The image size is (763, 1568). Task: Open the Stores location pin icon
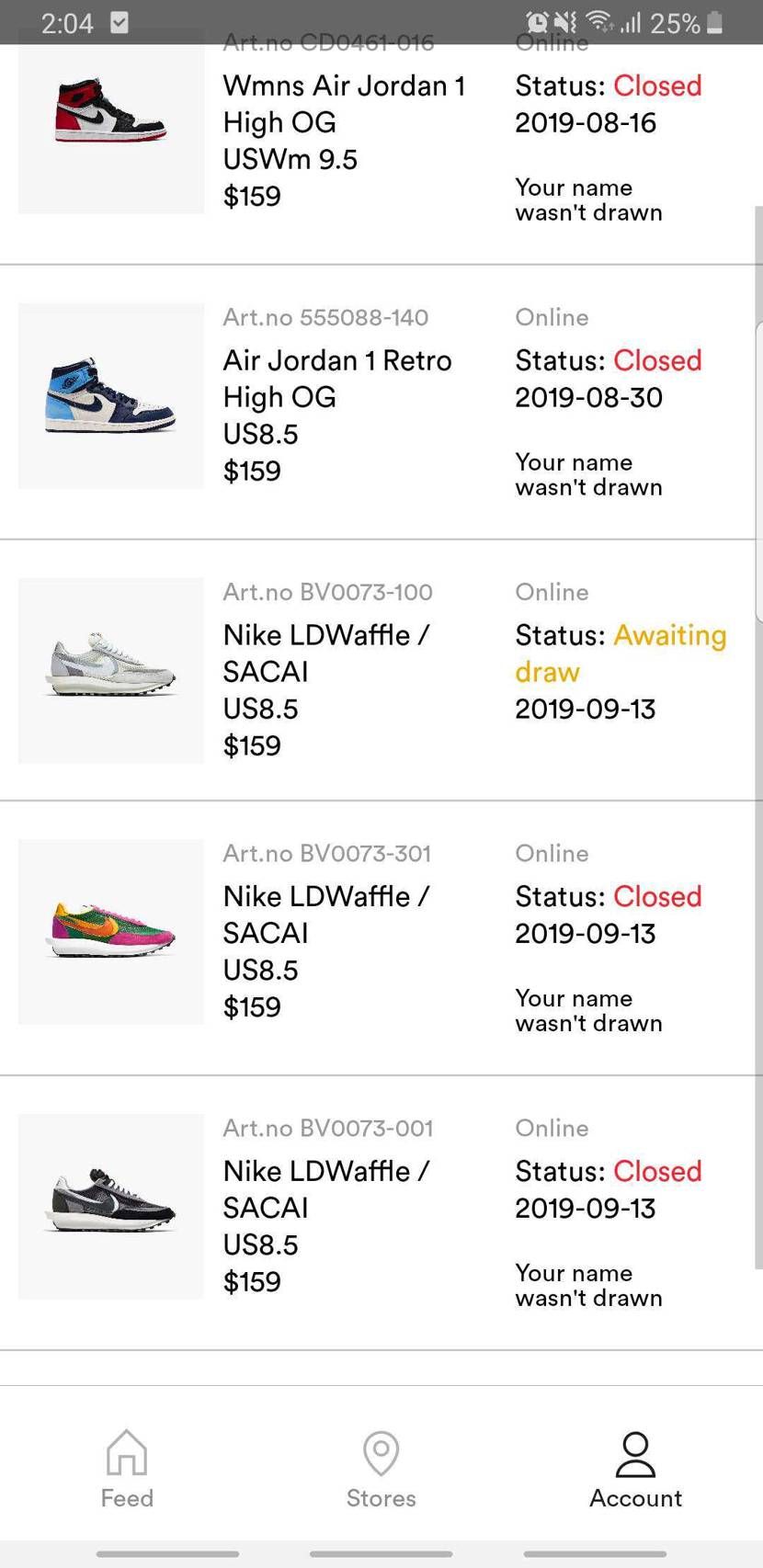(x=381, y=1453)
